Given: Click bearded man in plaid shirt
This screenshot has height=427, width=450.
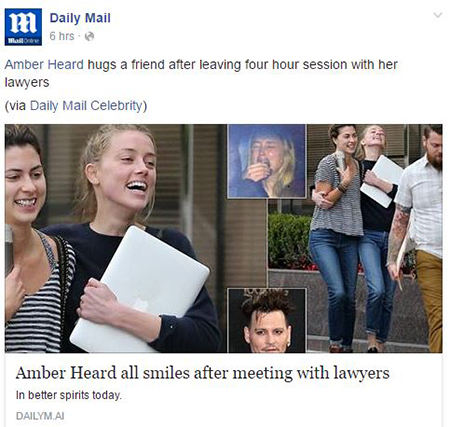Looking at the screenshot, I should pos(420,233).
